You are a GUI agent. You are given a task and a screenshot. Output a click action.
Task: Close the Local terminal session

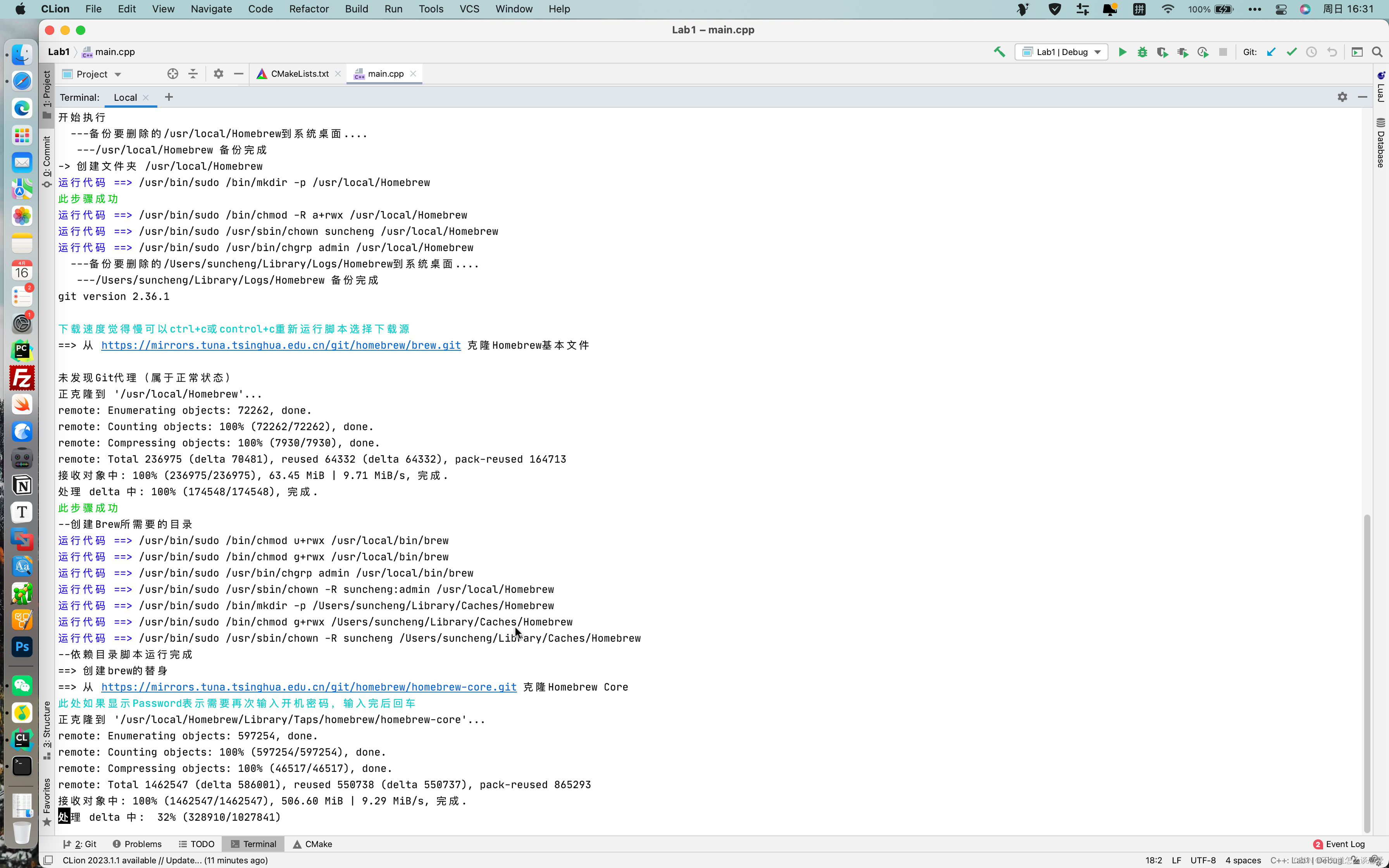tap(146, 98)
